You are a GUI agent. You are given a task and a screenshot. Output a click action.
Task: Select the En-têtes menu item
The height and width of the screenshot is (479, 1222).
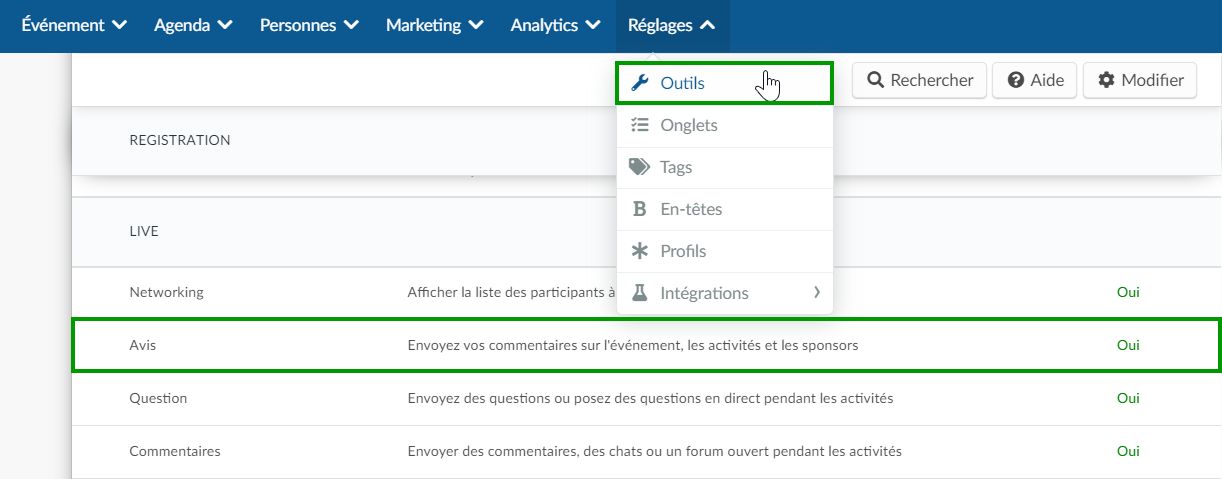(x=724, y=209)
